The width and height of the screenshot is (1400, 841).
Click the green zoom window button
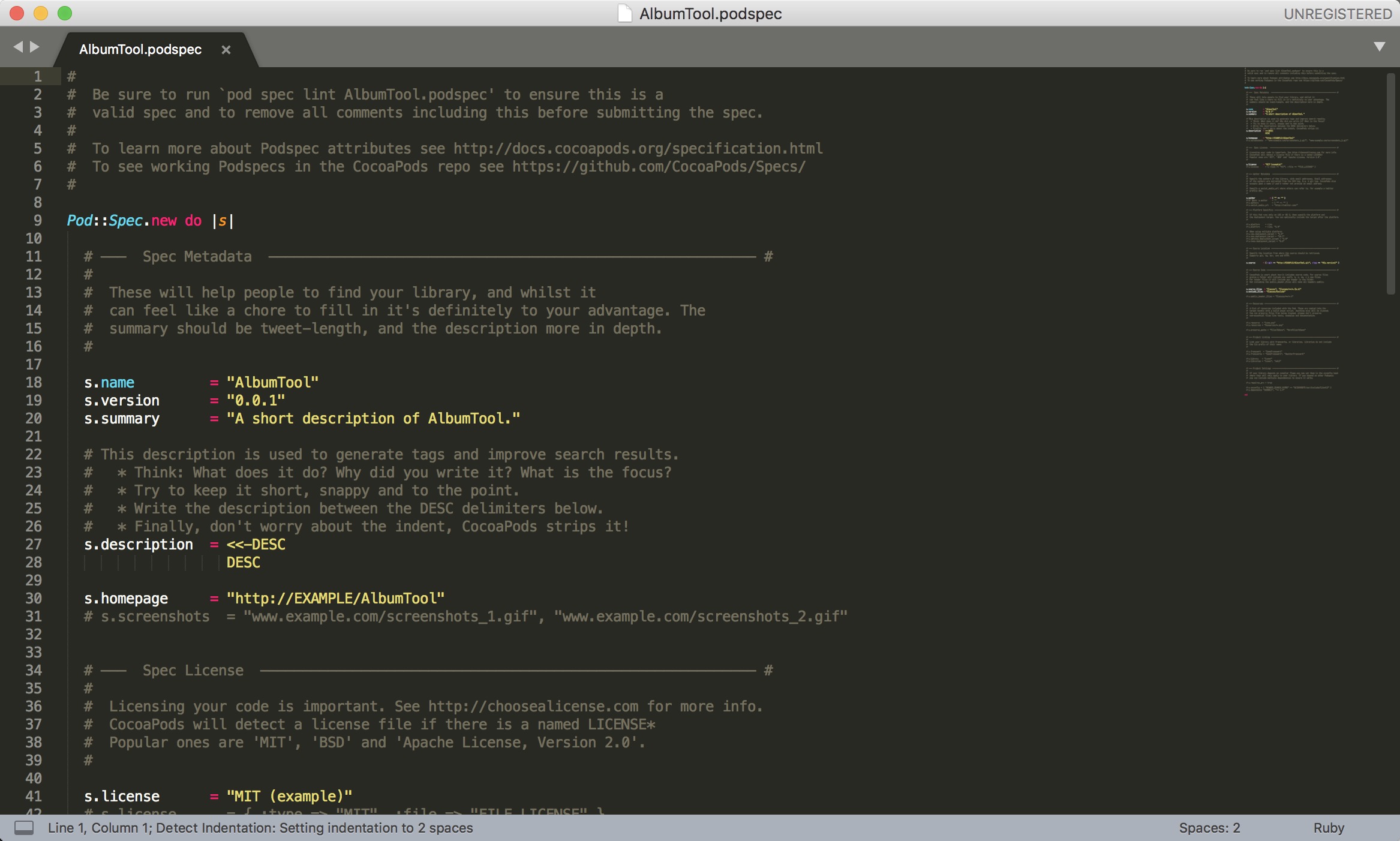[x=65, y=13]
